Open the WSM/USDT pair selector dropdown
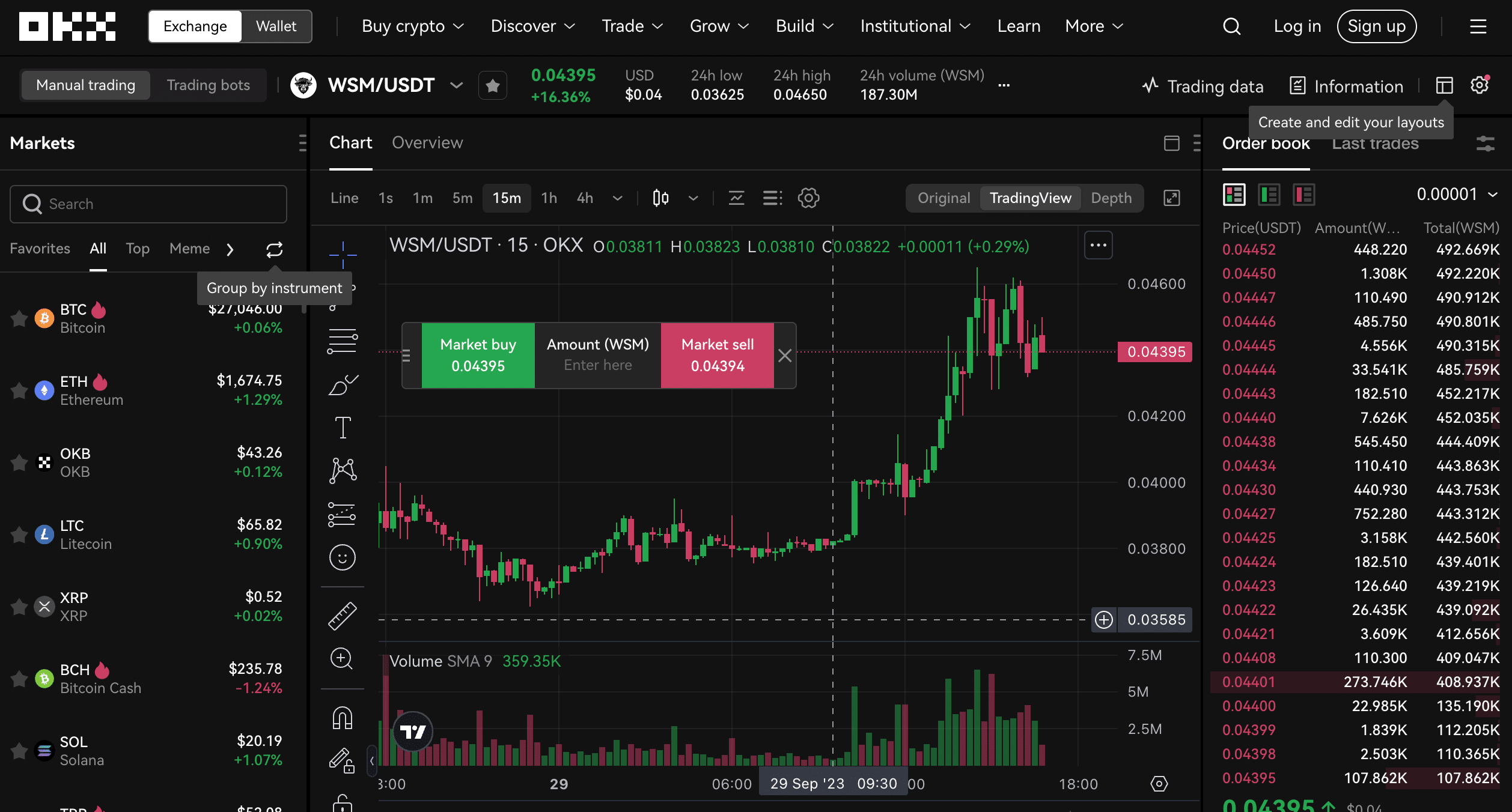The height and width of the screenshot is (812, 1512). click(457, 85)
